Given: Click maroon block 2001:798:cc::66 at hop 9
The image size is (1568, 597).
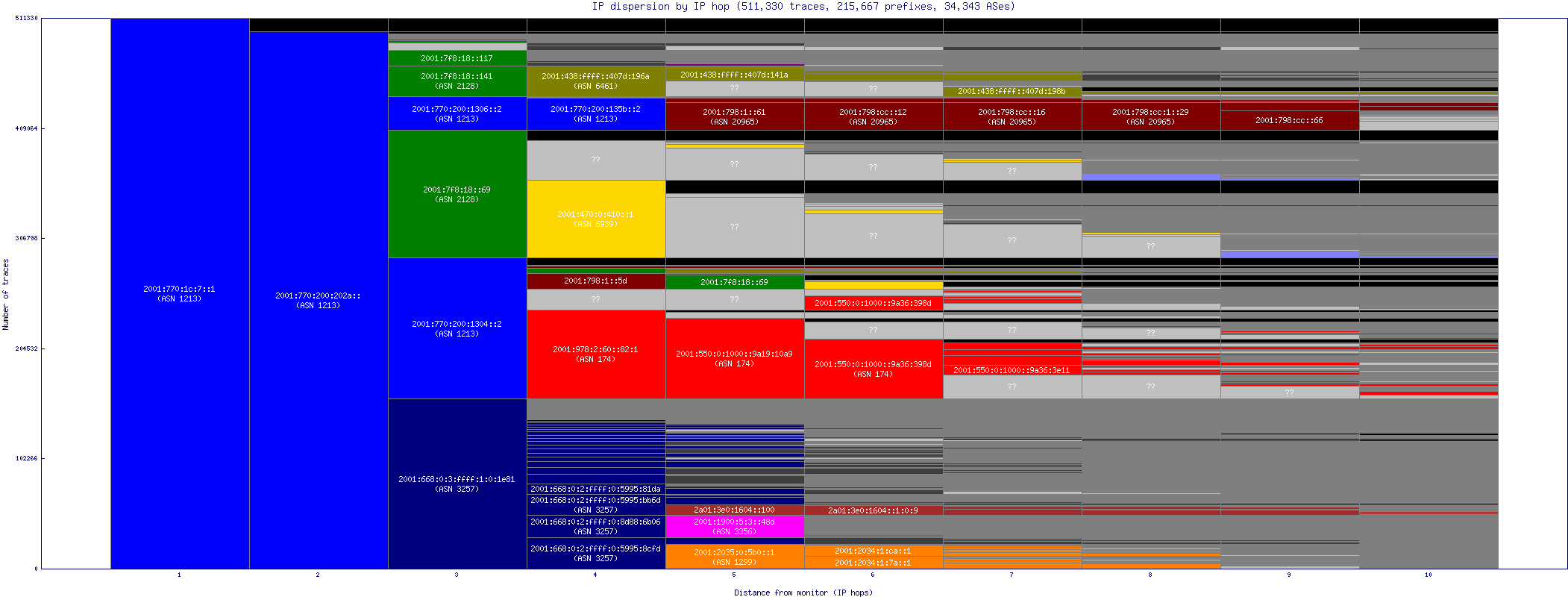Looking at the screenshot, I should click(x=1290, y=120).
